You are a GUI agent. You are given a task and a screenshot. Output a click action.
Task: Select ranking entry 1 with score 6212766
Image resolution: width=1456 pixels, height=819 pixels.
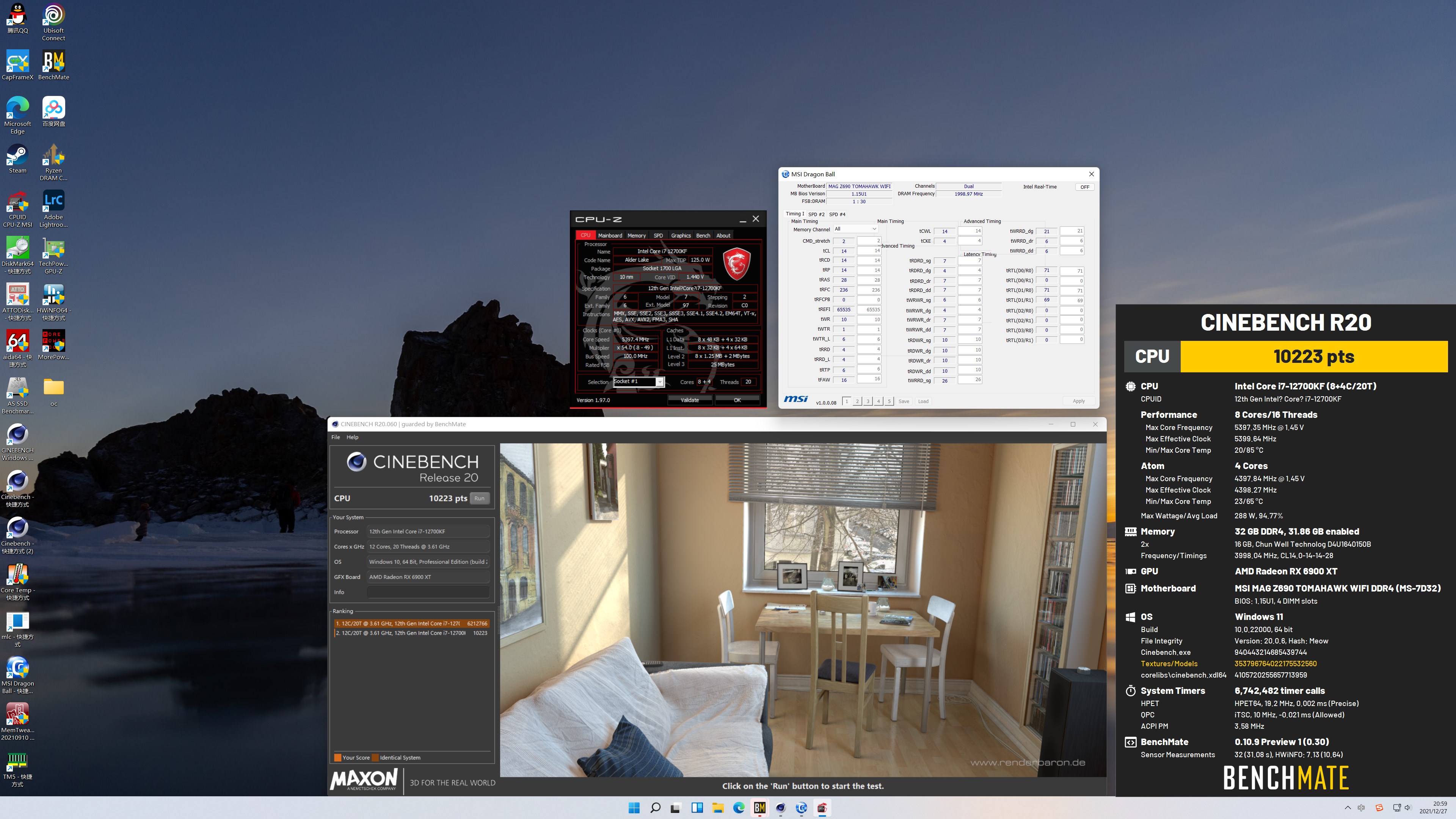[411, 623]
